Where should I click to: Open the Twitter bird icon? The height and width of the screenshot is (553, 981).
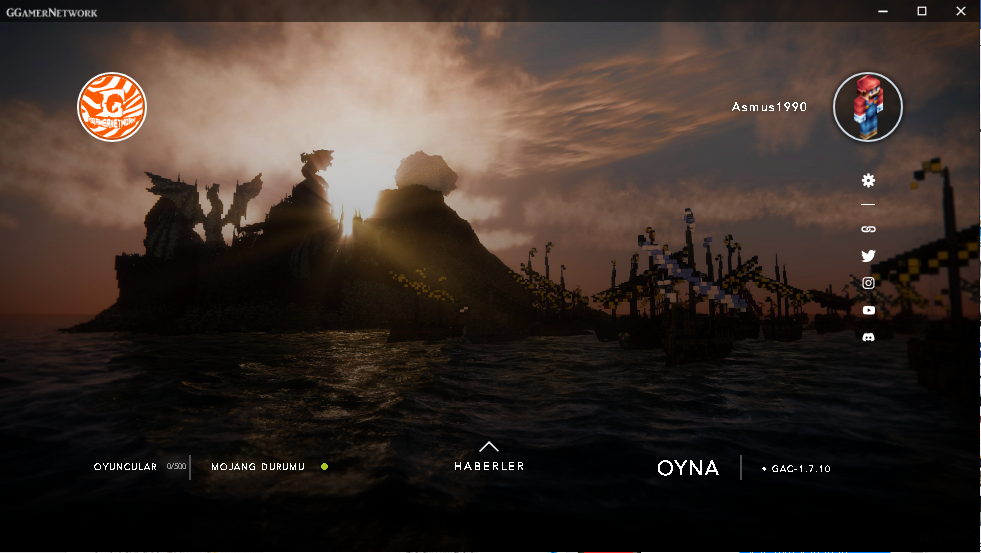click(868, 256)
